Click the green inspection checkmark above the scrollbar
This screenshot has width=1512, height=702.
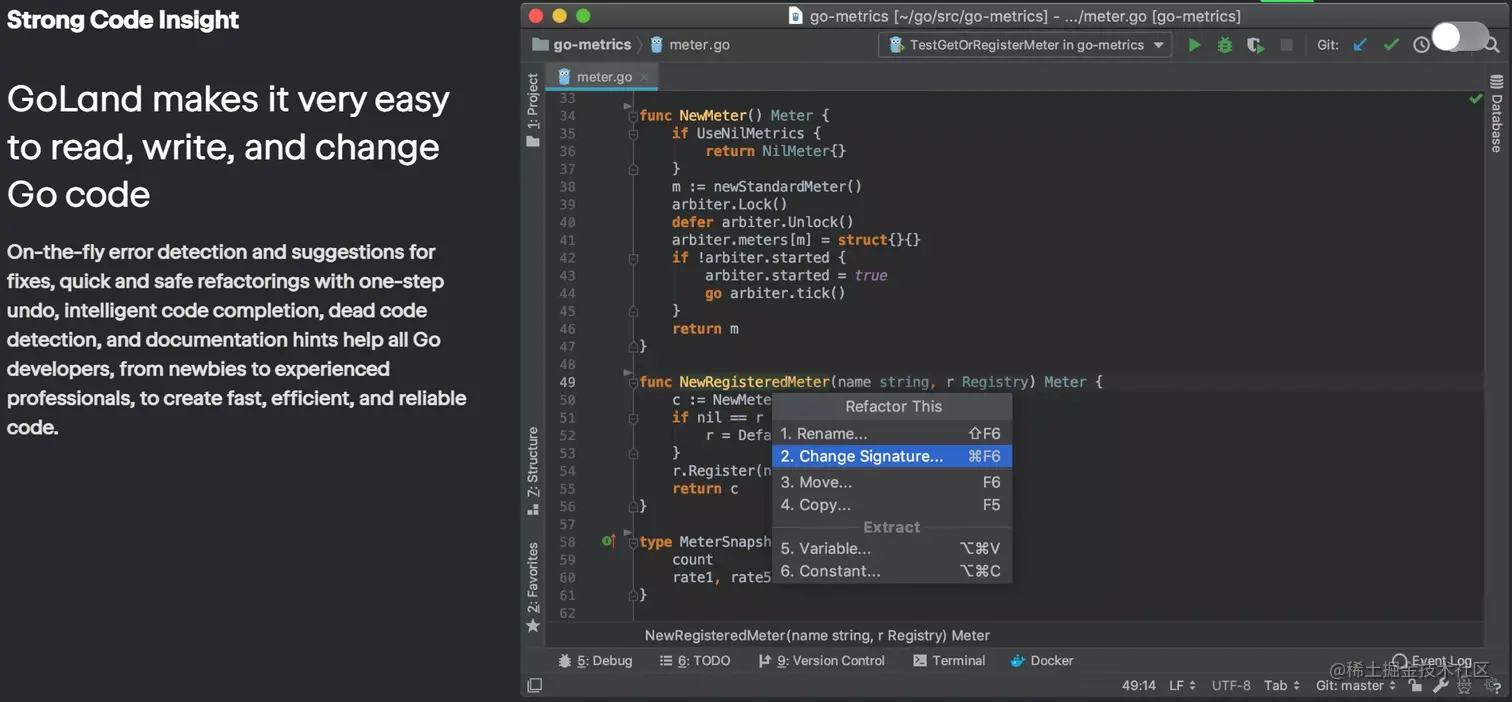[1475, 99]
